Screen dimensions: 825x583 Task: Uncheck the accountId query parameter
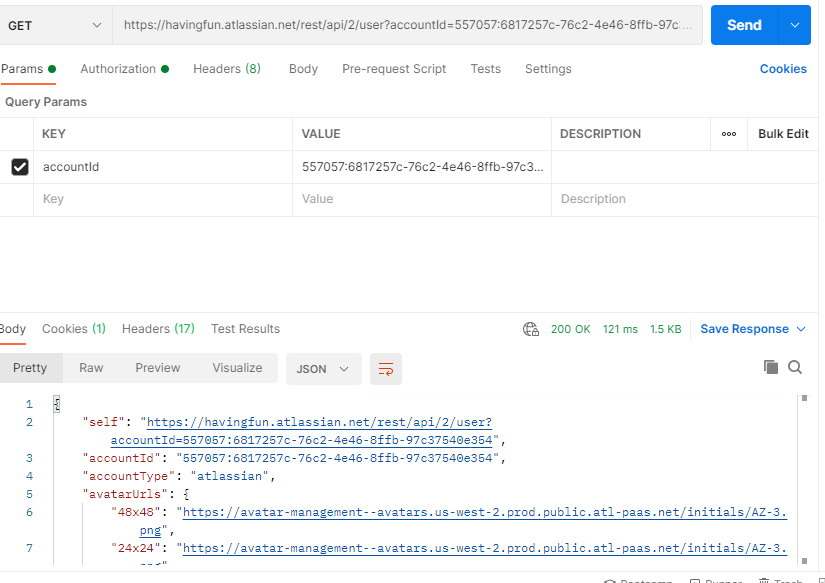pyautogui.click(x=19, y=166)
